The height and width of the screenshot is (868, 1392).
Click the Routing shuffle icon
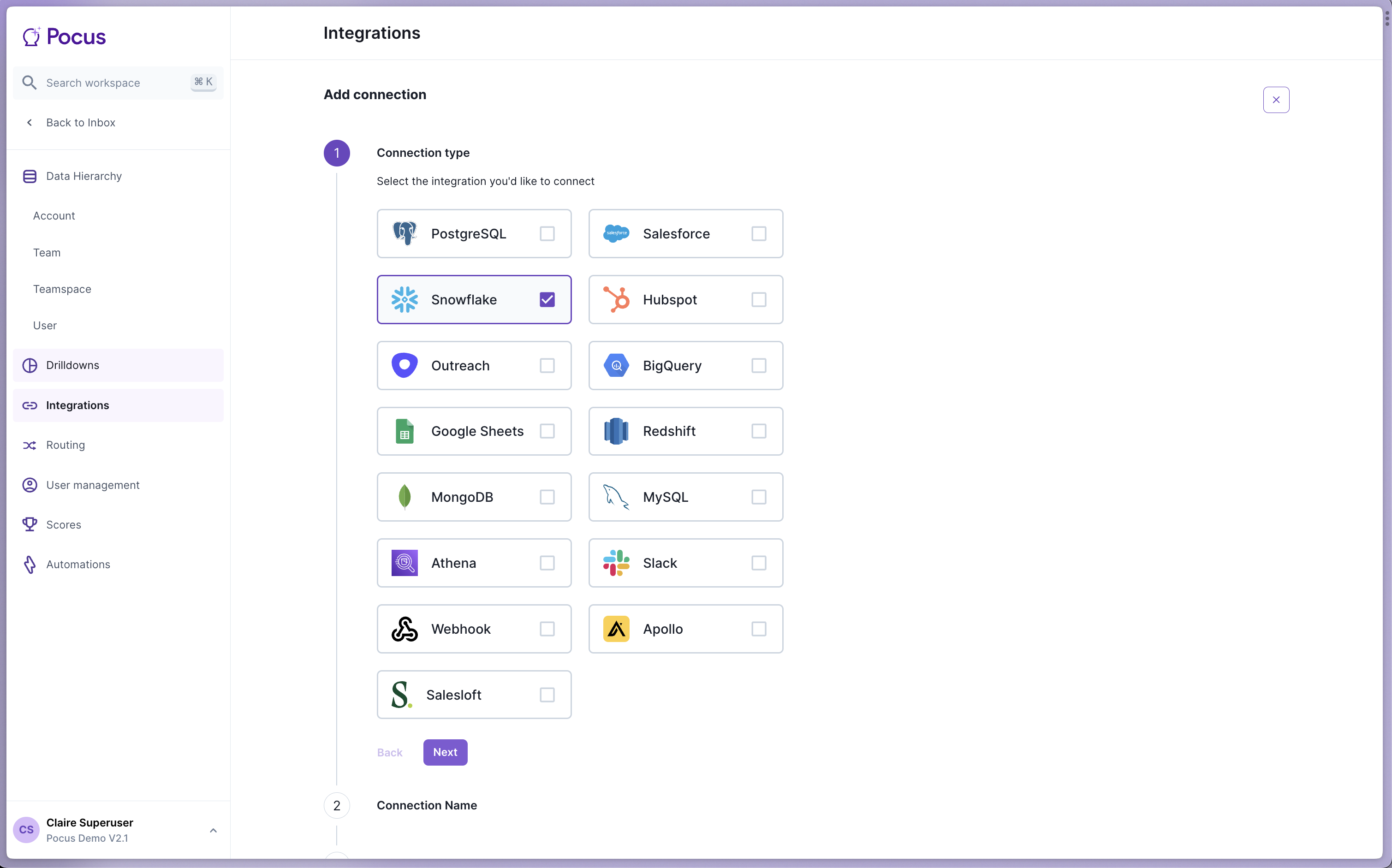pyautogui.click(x=30, y=445)
